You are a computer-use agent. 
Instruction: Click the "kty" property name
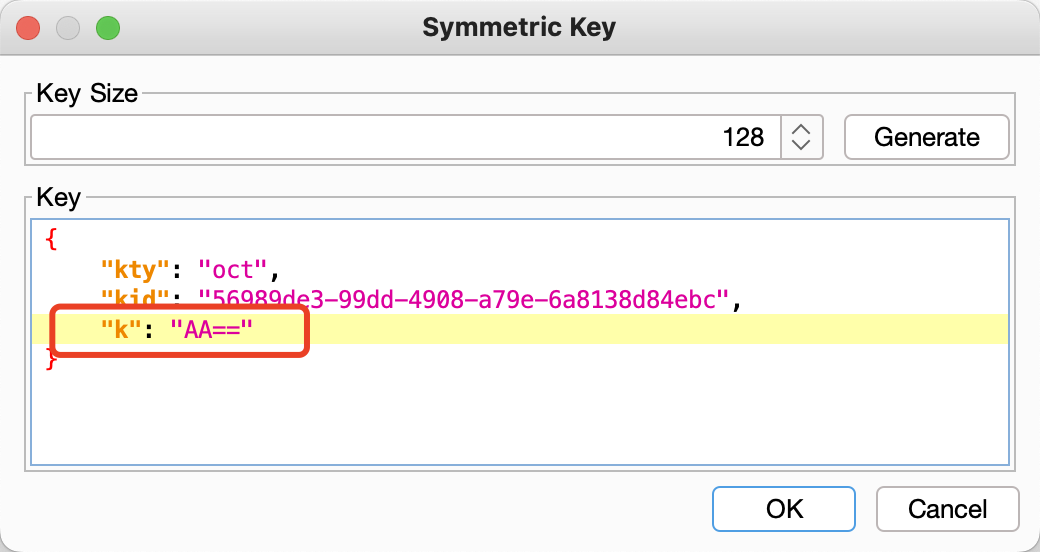tap(132, 269)
